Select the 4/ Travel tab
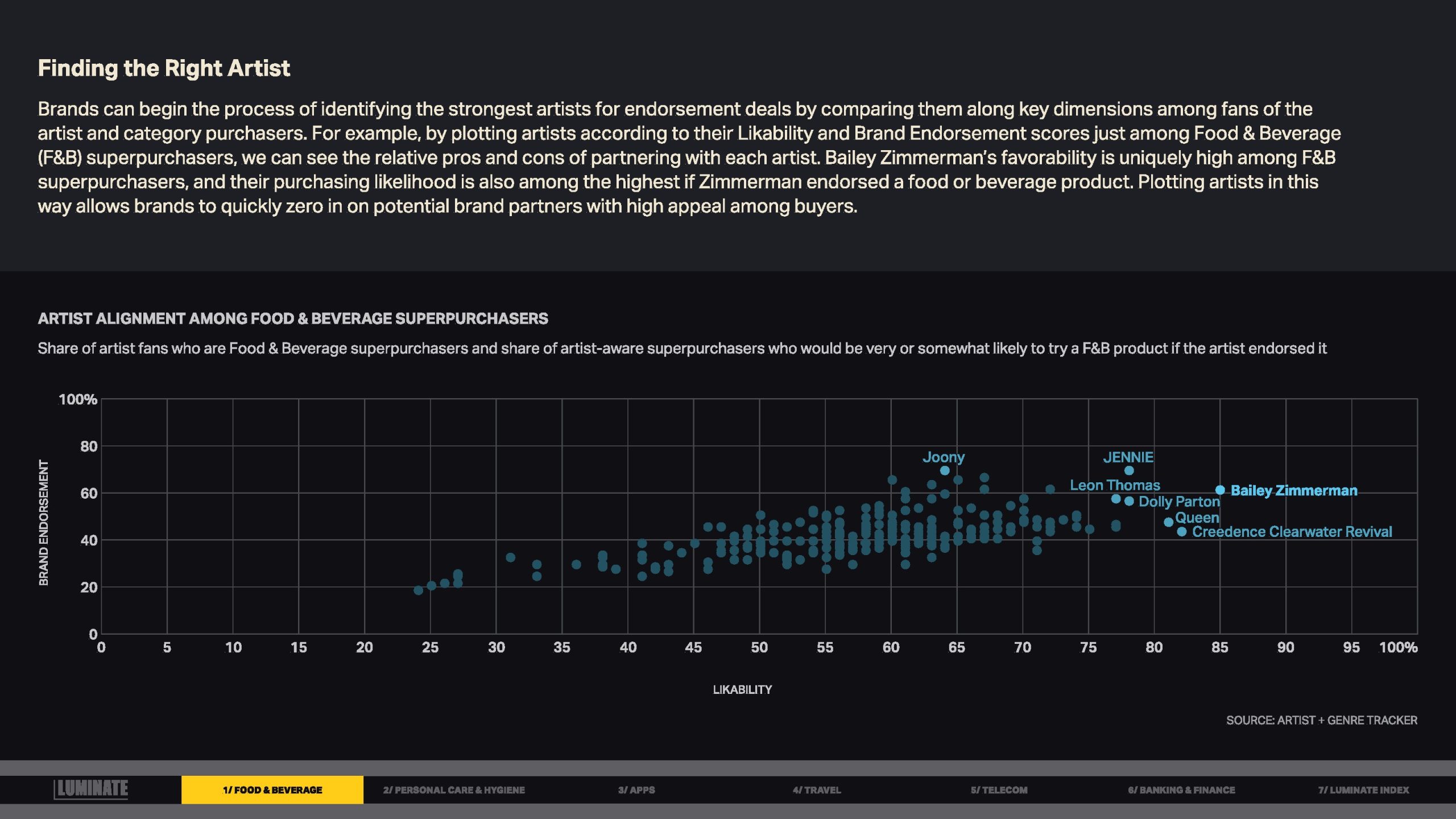Screen dimensions: 1456x819 (x=817, y=790)
